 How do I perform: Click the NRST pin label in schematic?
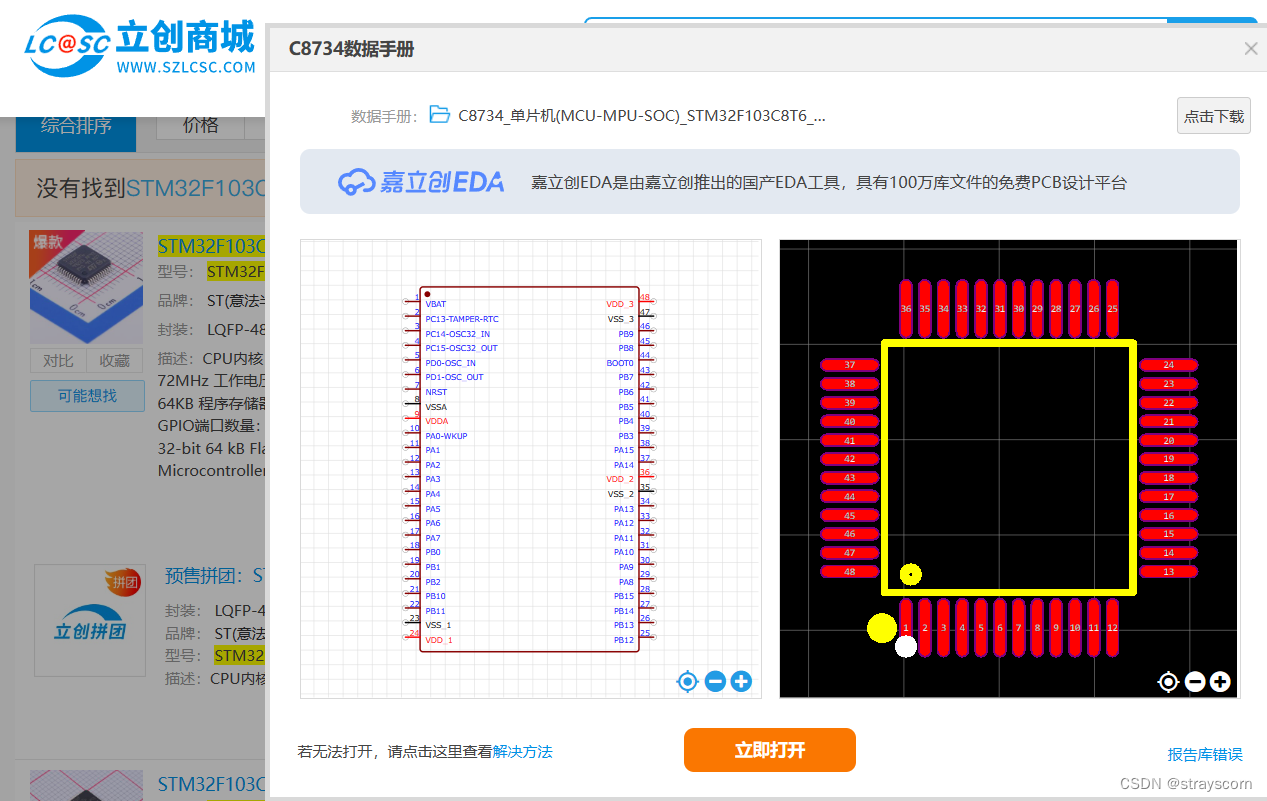pos(437,392)
